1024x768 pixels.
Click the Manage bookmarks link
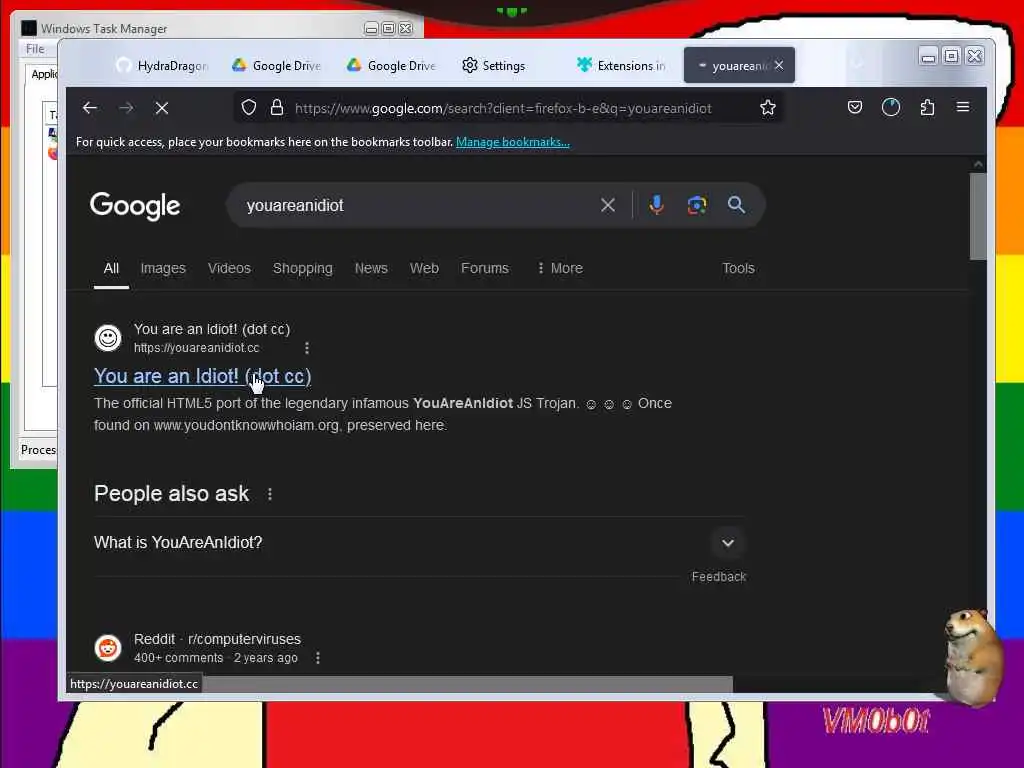point(513,142)
